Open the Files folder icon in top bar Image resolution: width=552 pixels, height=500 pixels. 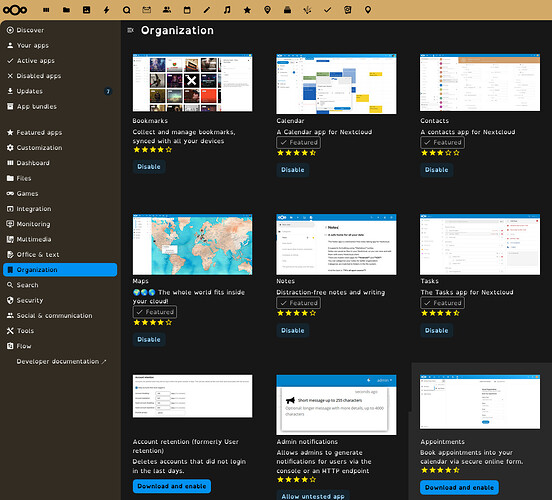pos(66,10)
